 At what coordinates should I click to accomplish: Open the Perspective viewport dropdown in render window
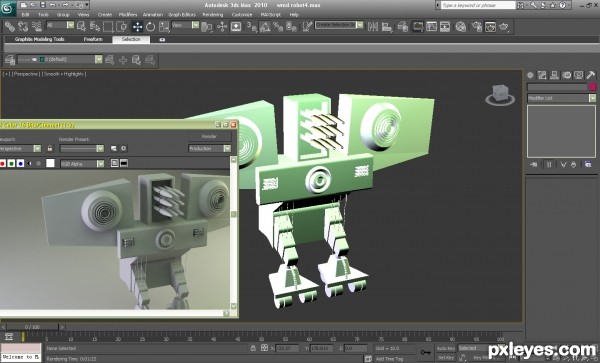click(x=37, y=148)
